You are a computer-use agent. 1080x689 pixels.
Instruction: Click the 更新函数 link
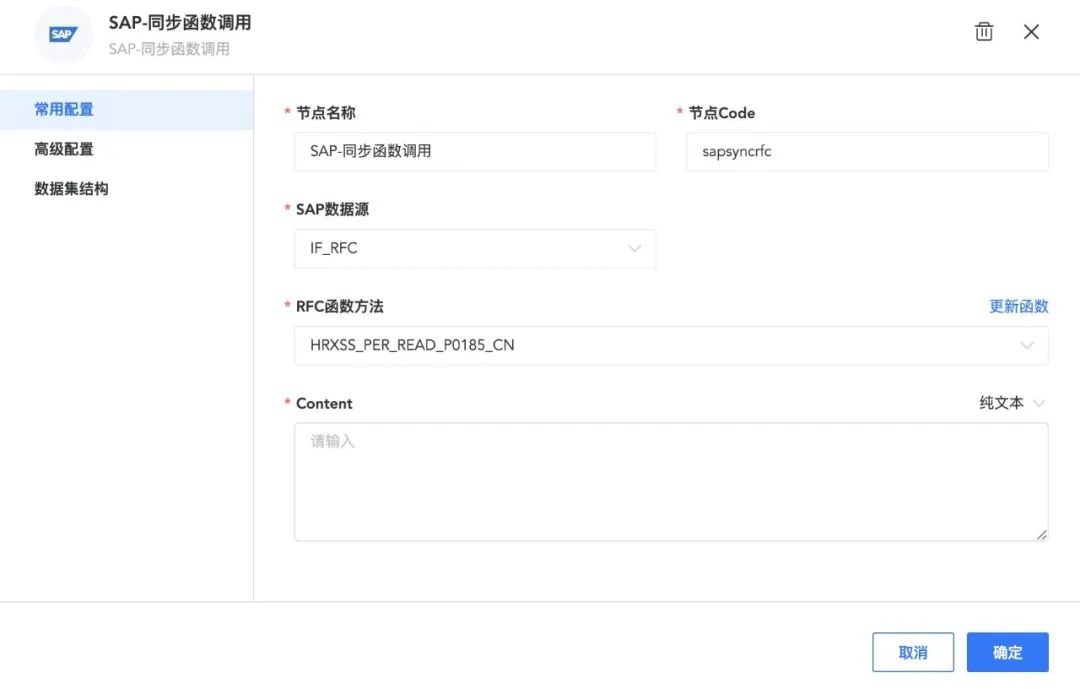click(x=1019, y=307)
